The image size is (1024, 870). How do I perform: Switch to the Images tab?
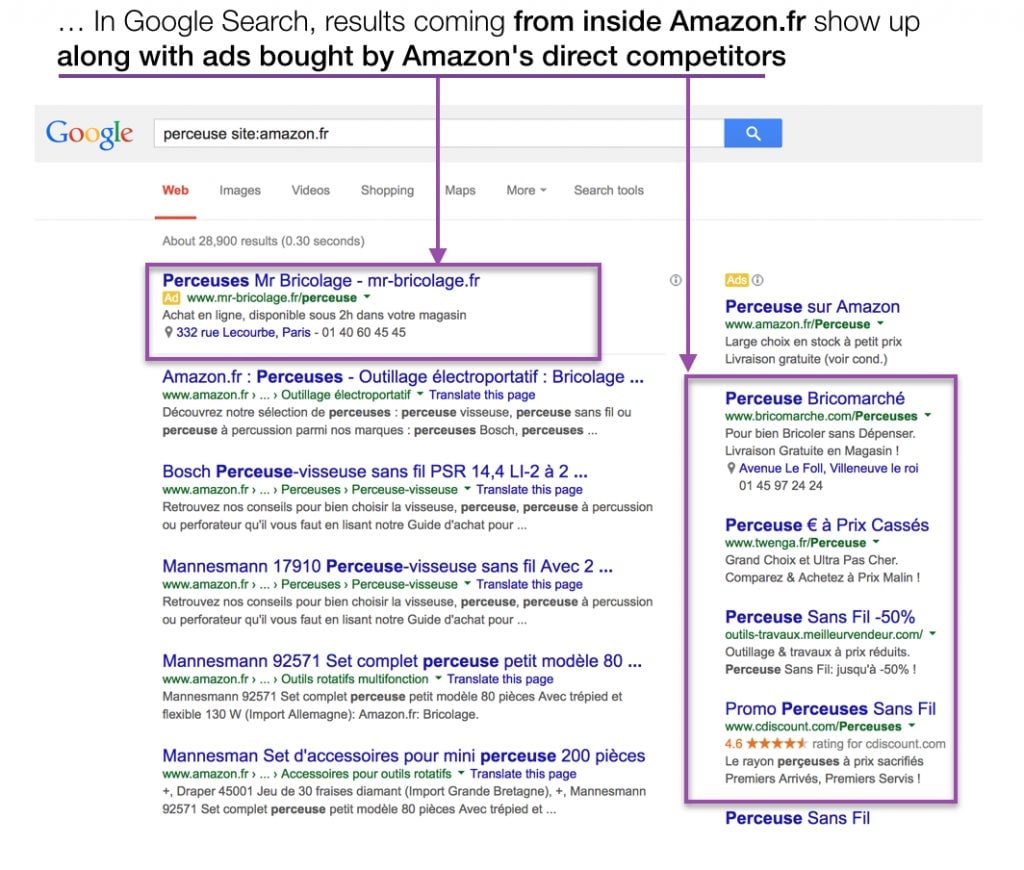point(240,190)
